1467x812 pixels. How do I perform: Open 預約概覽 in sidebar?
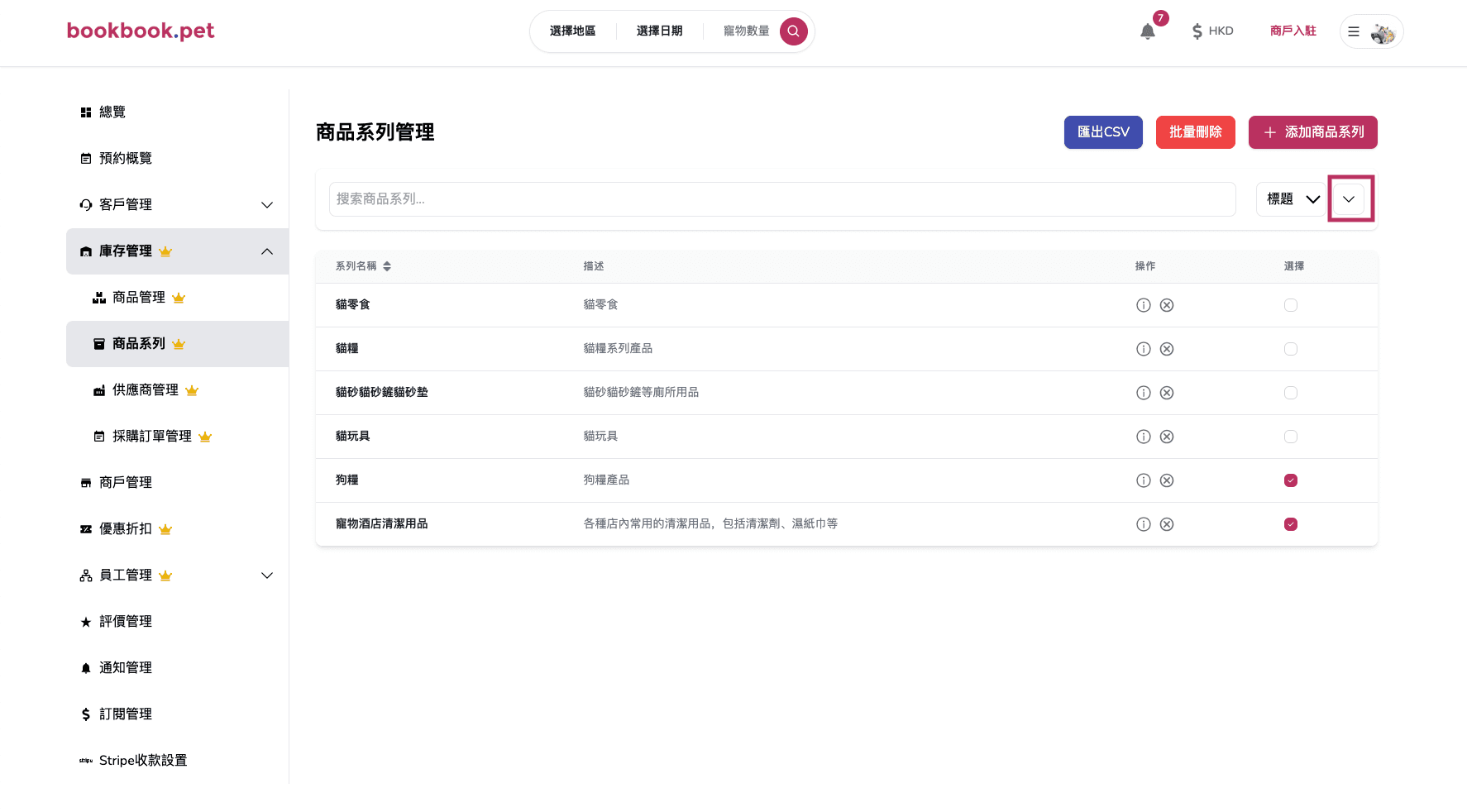point(177,159)
